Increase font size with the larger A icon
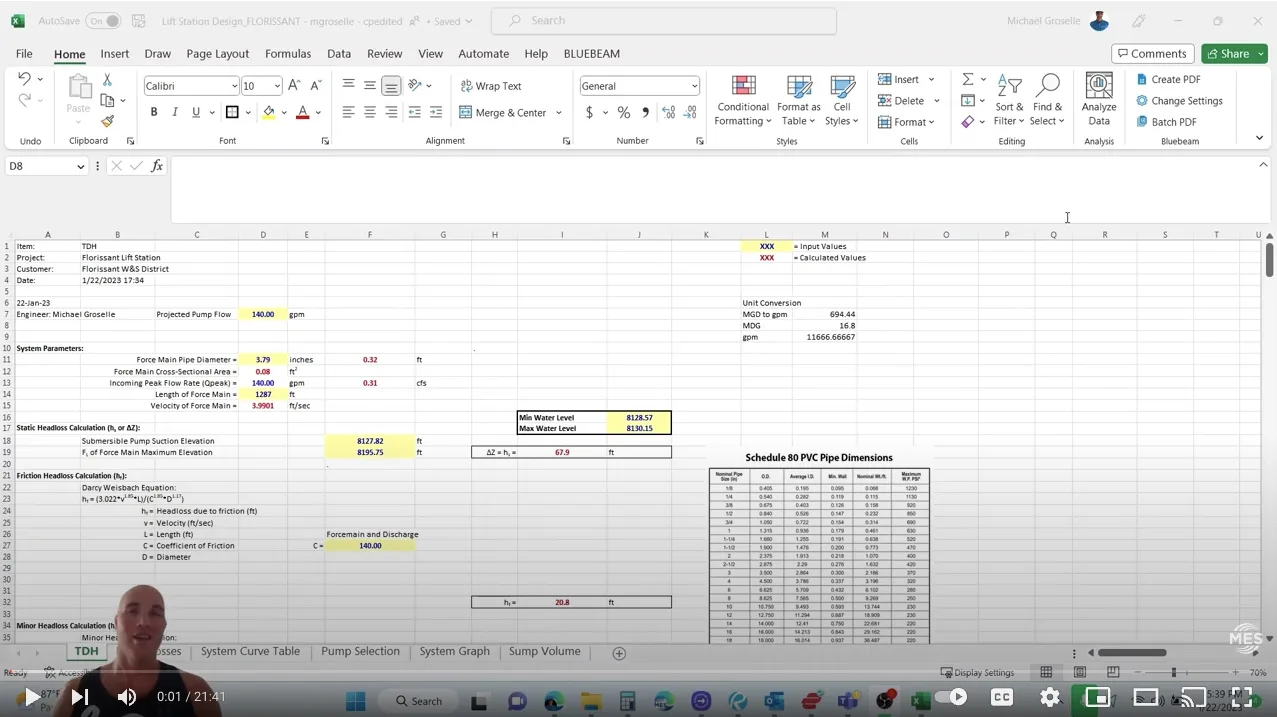The width and height of the screenshot is (1277, 717). pos(295,86)
